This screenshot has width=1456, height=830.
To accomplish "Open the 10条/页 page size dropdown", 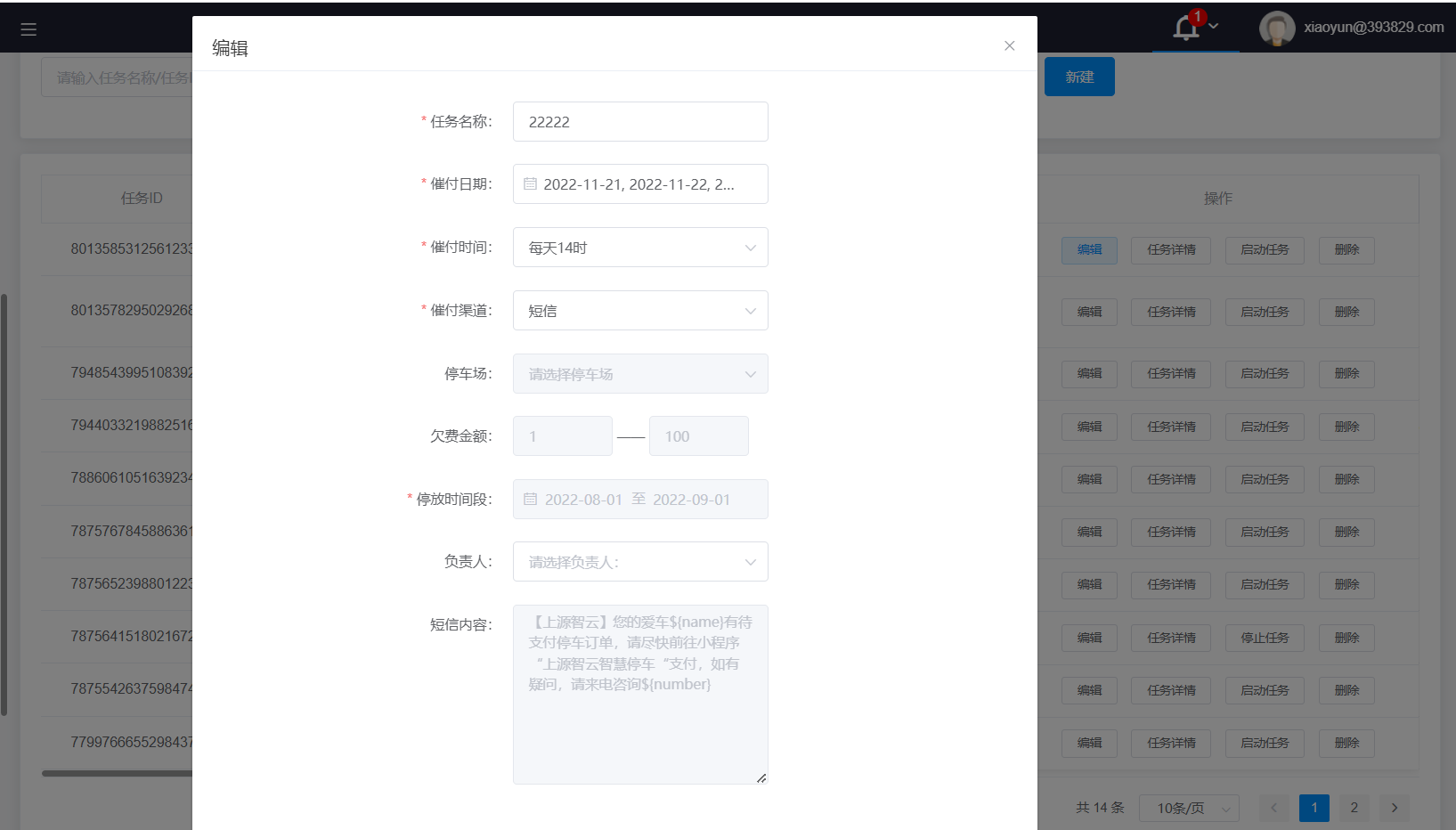I will coord(1189,808).
